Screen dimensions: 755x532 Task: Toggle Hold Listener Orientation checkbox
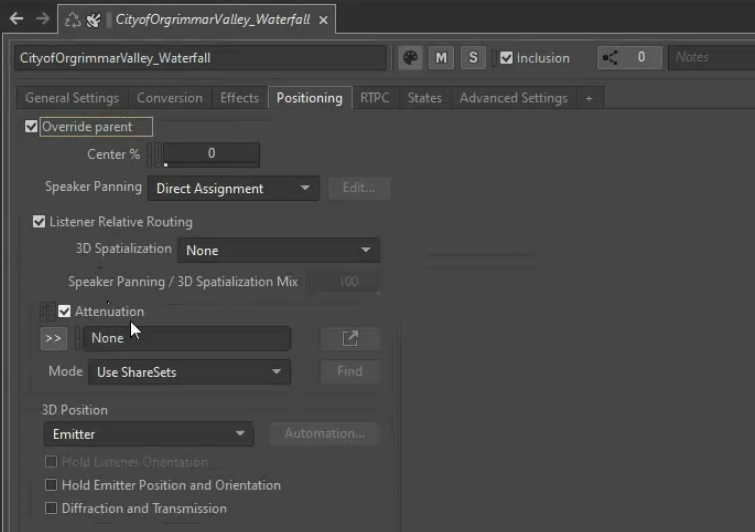click(x=51, y=462)
